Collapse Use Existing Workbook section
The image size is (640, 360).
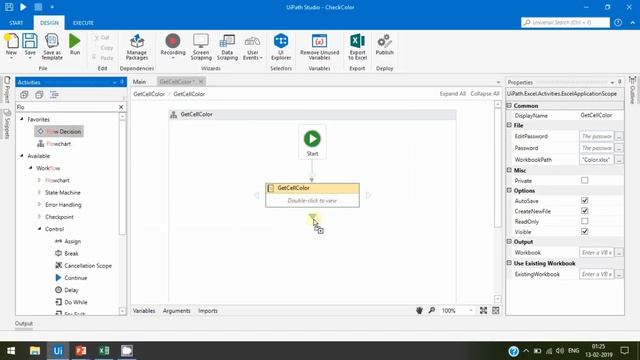click(509, 263)
